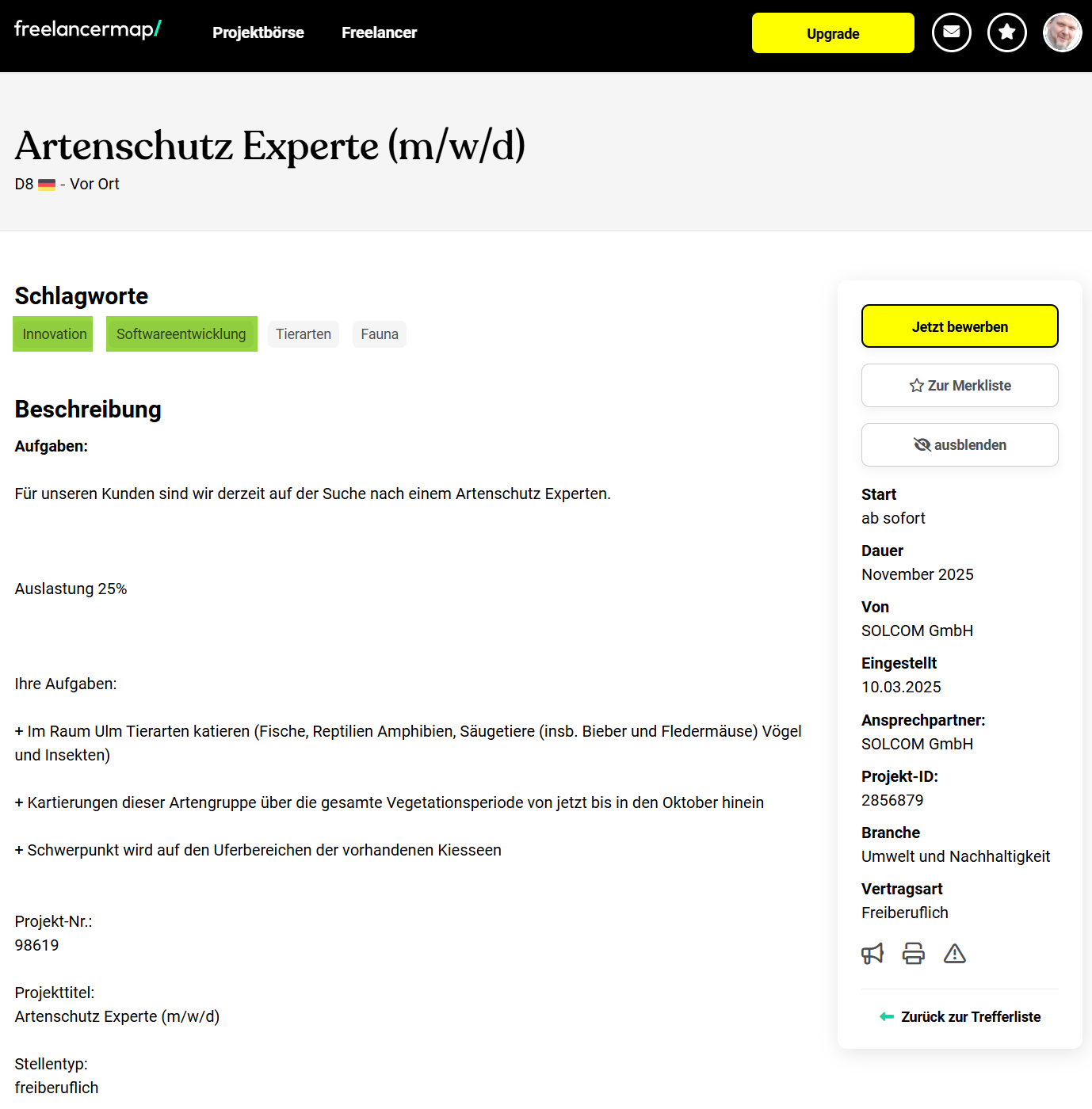Open the user profile avatar

(1062, 32)
